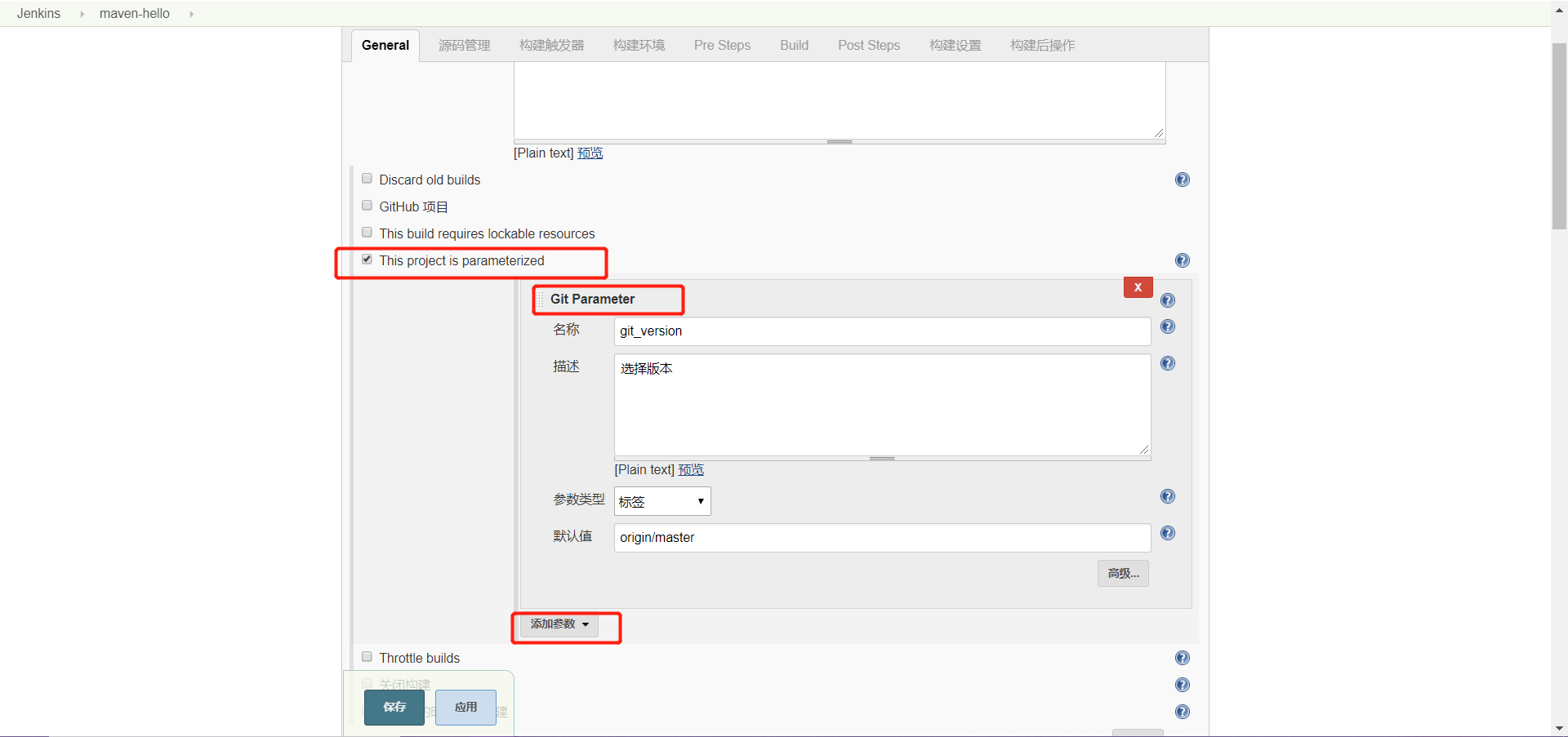
Task: Open help for 默认值 field
Action: click(x=1168, y=533)
